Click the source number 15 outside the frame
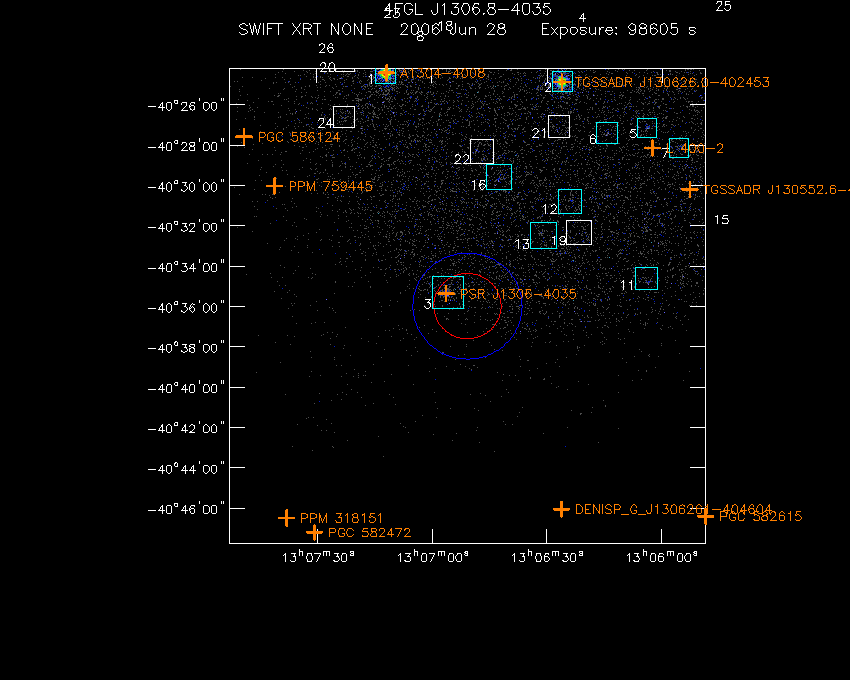850x680 pixels. coord(722,220)
